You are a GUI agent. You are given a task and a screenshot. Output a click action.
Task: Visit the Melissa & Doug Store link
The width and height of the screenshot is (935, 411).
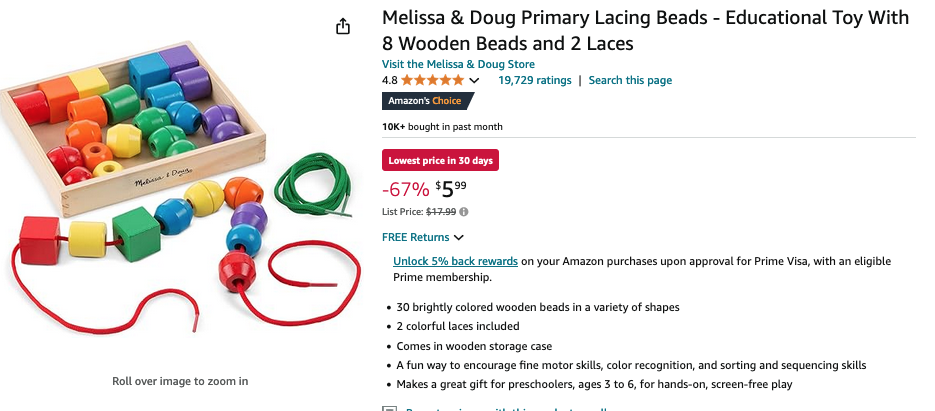pos(458,64)
